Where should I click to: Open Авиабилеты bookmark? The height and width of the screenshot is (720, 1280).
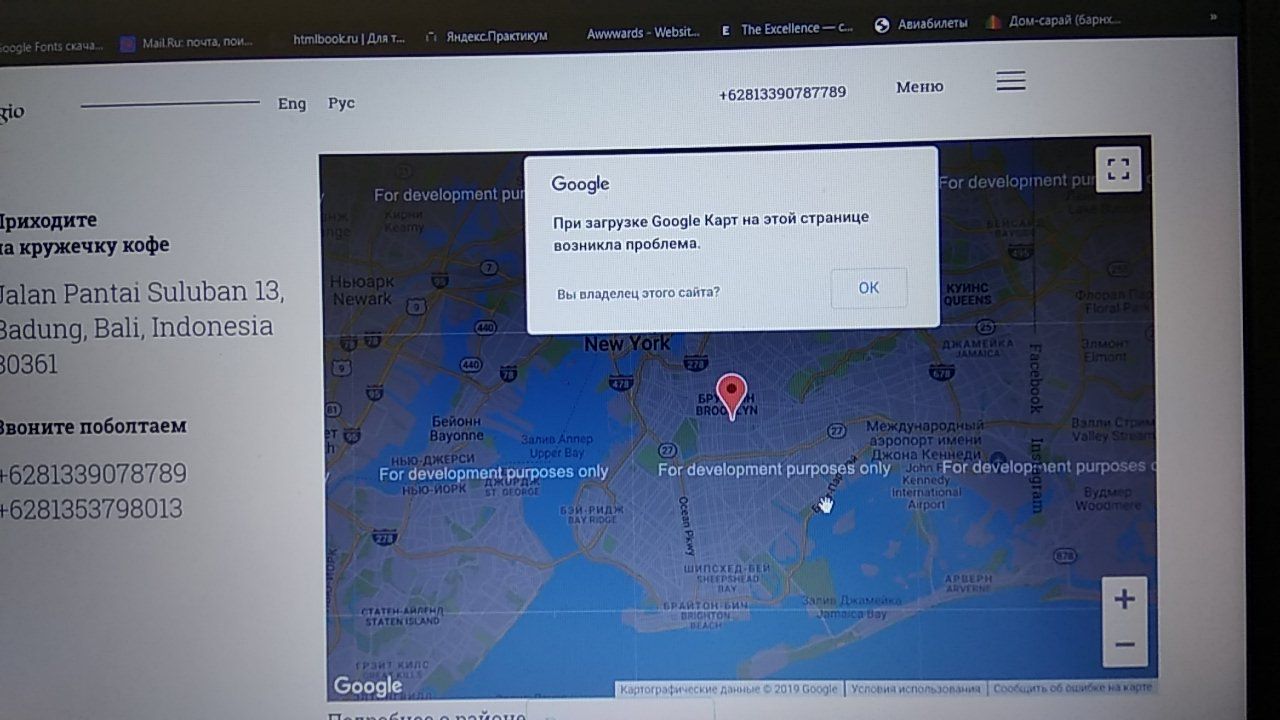tap(922, 25)
